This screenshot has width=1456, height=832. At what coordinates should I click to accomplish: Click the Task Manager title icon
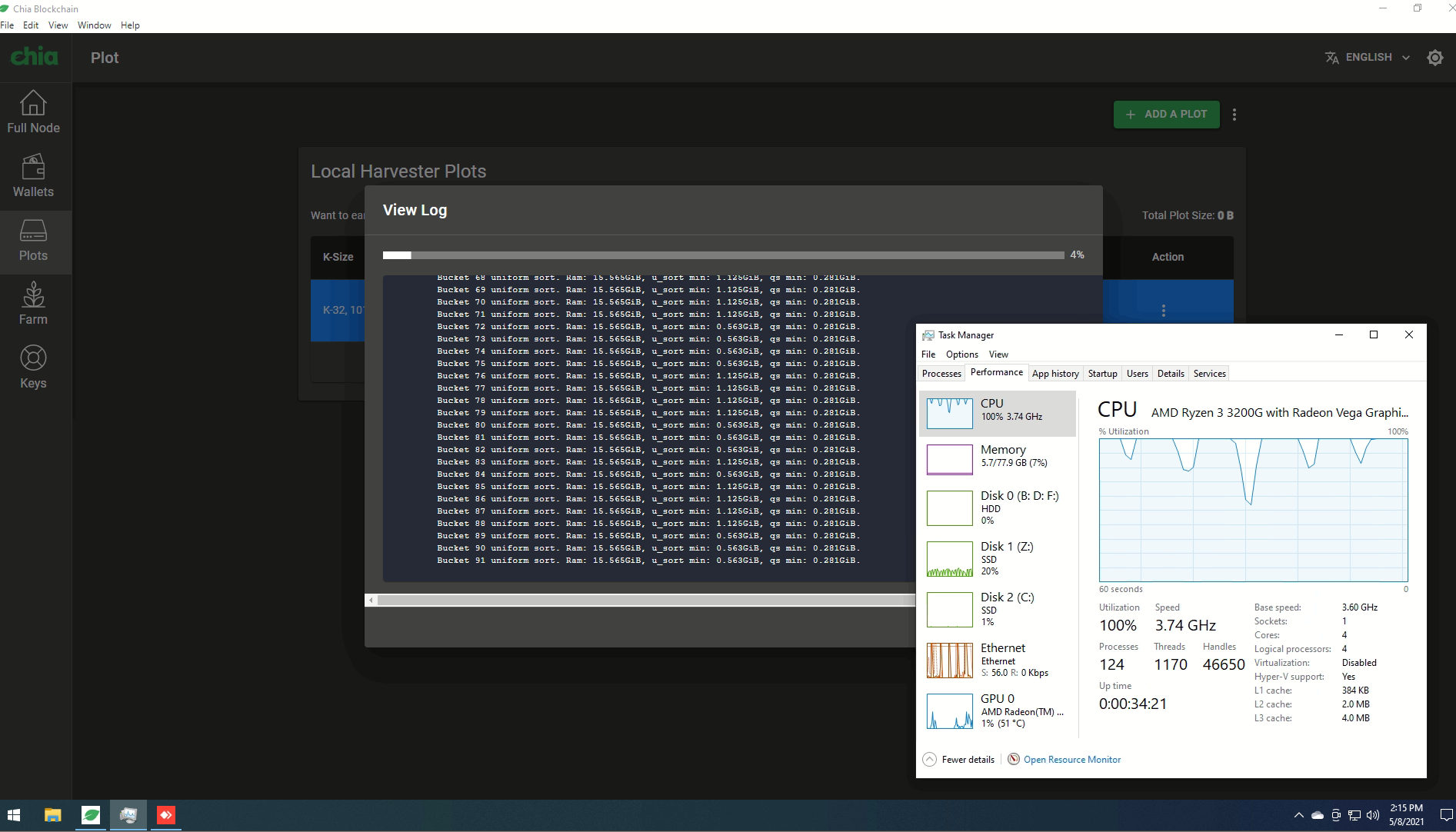[x=928, y=335]
